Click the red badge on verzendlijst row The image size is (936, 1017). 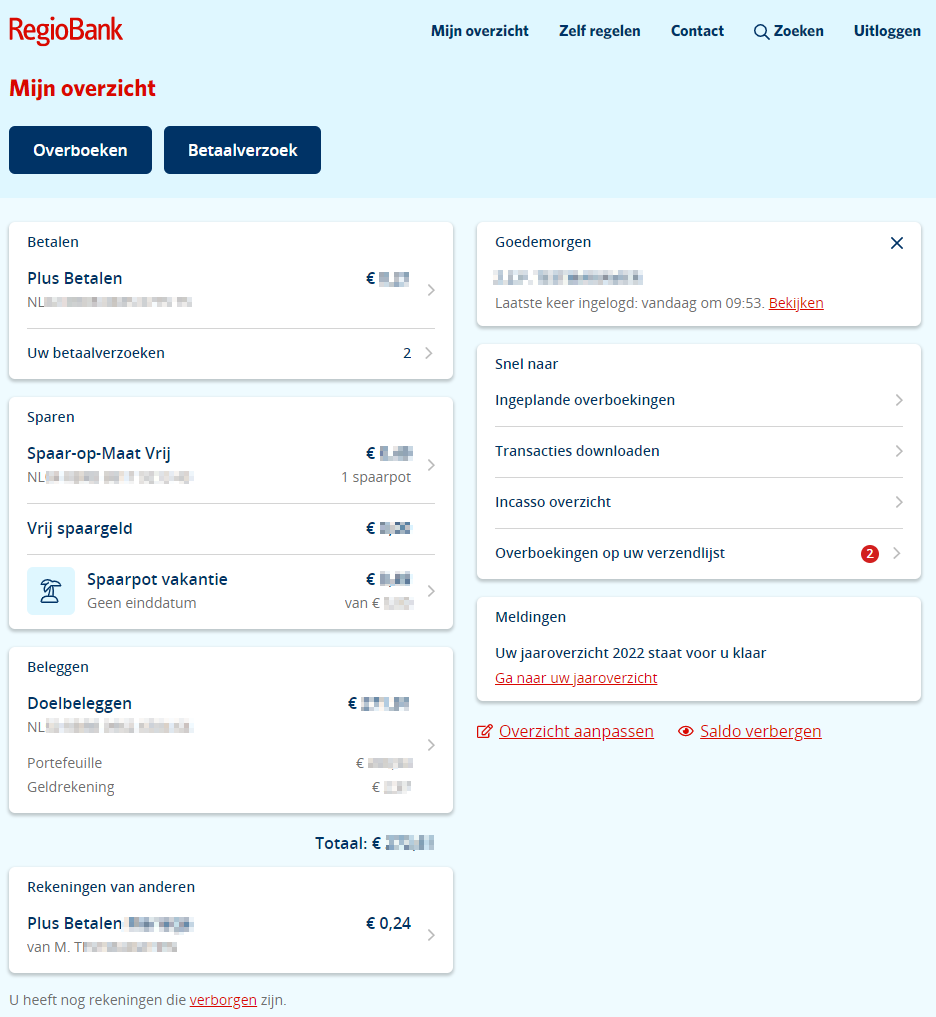869,554
